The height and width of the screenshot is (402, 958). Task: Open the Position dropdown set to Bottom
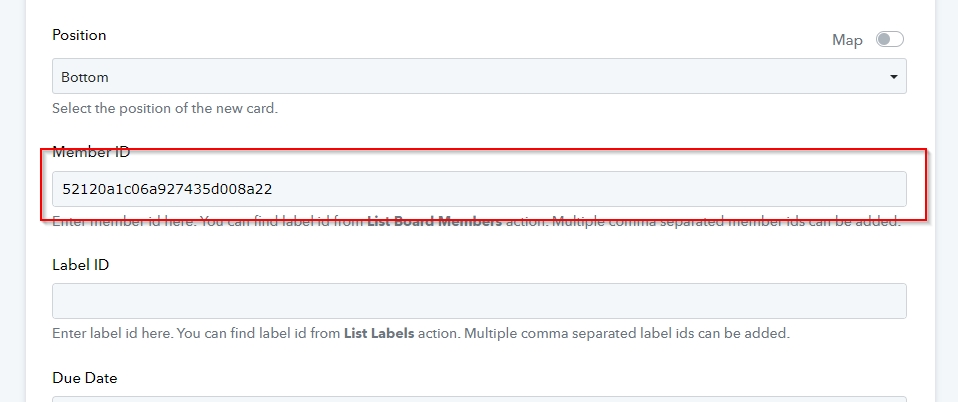[479, 76]
